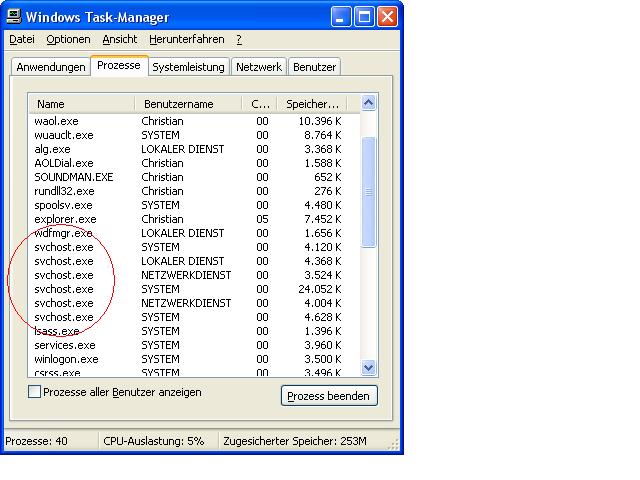Close the Windows Task-Manager window
This screenshot has height=480, width=640.
(x=388, y=17)
